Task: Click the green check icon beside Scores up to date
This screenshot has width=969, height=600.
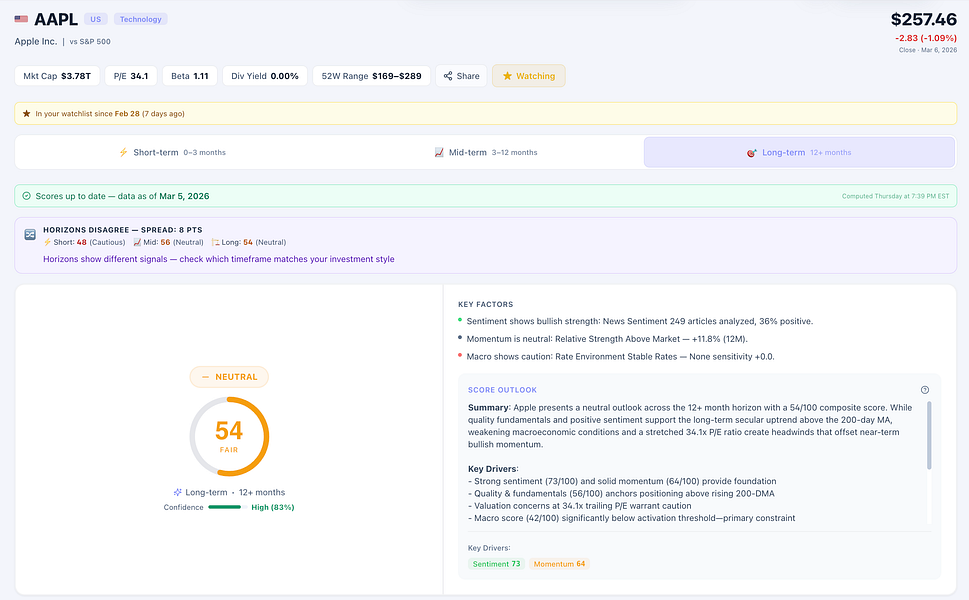Action: (x=27, y=196)
